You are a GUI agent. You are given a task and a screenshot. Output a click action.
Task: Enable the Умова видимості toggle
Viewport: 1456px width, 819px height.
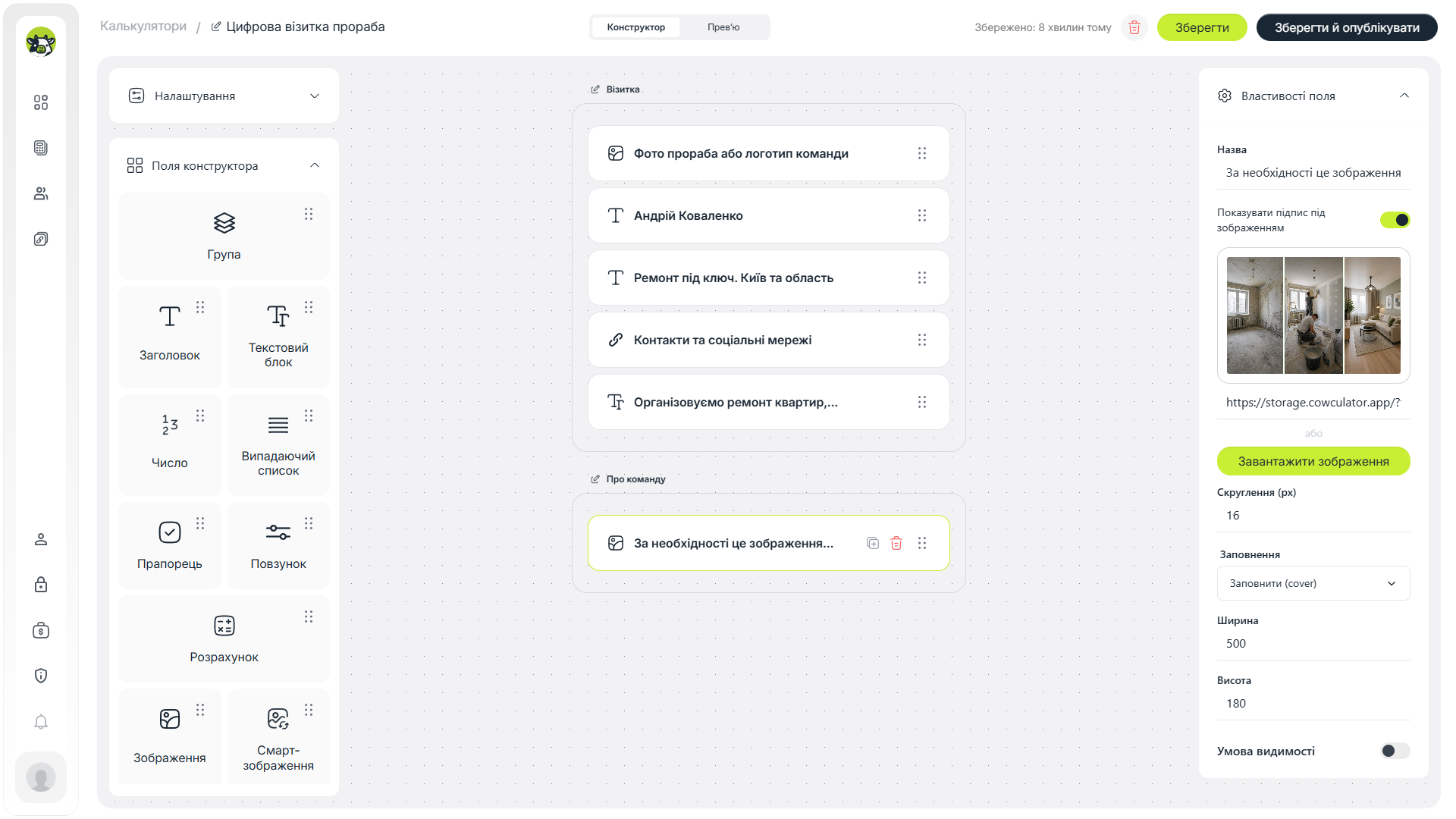click(1395, 751)
